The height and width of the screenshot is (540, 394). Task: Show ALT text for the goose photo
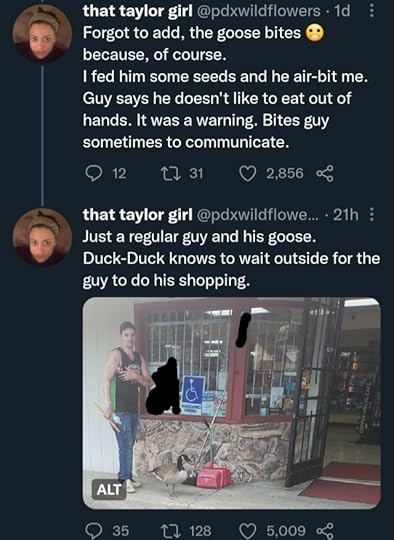109,489
